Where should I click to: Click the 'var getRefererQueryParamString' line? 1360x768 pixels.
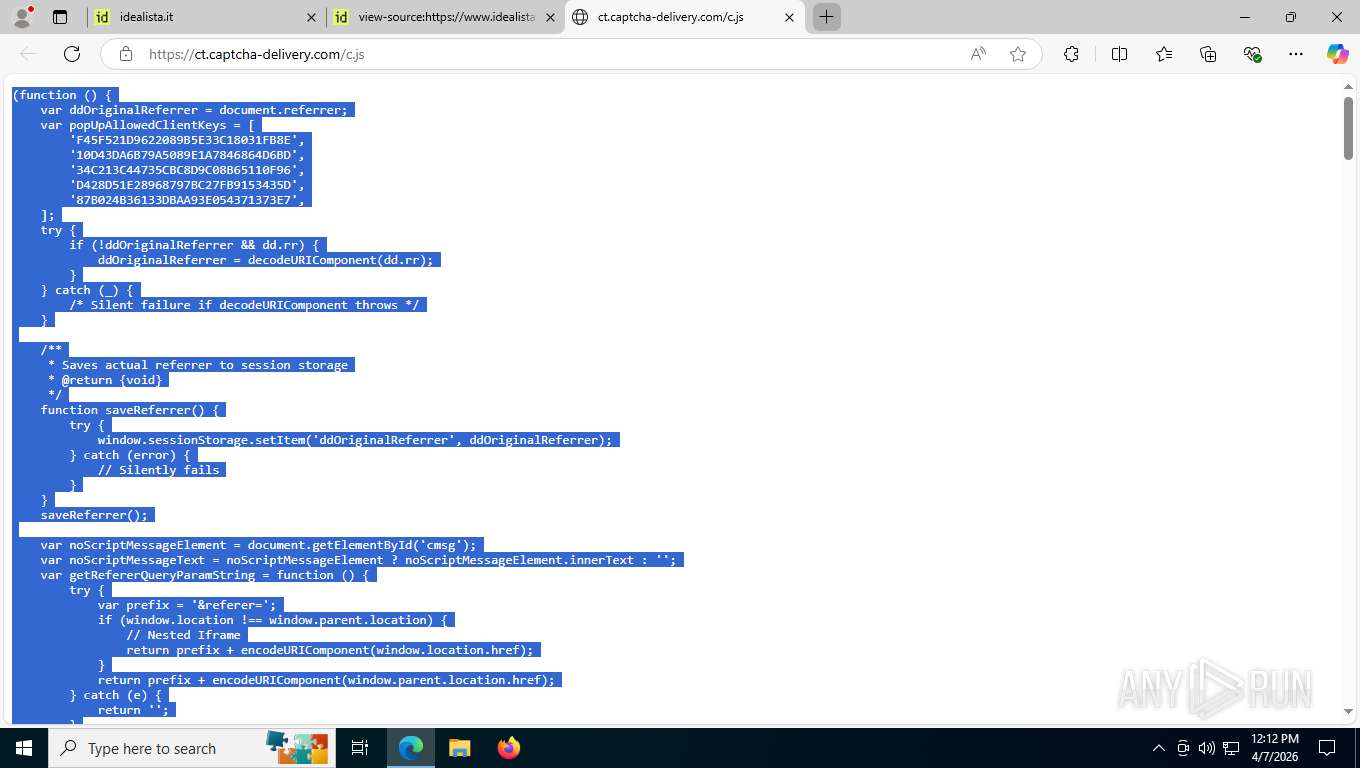click(205, 575)
